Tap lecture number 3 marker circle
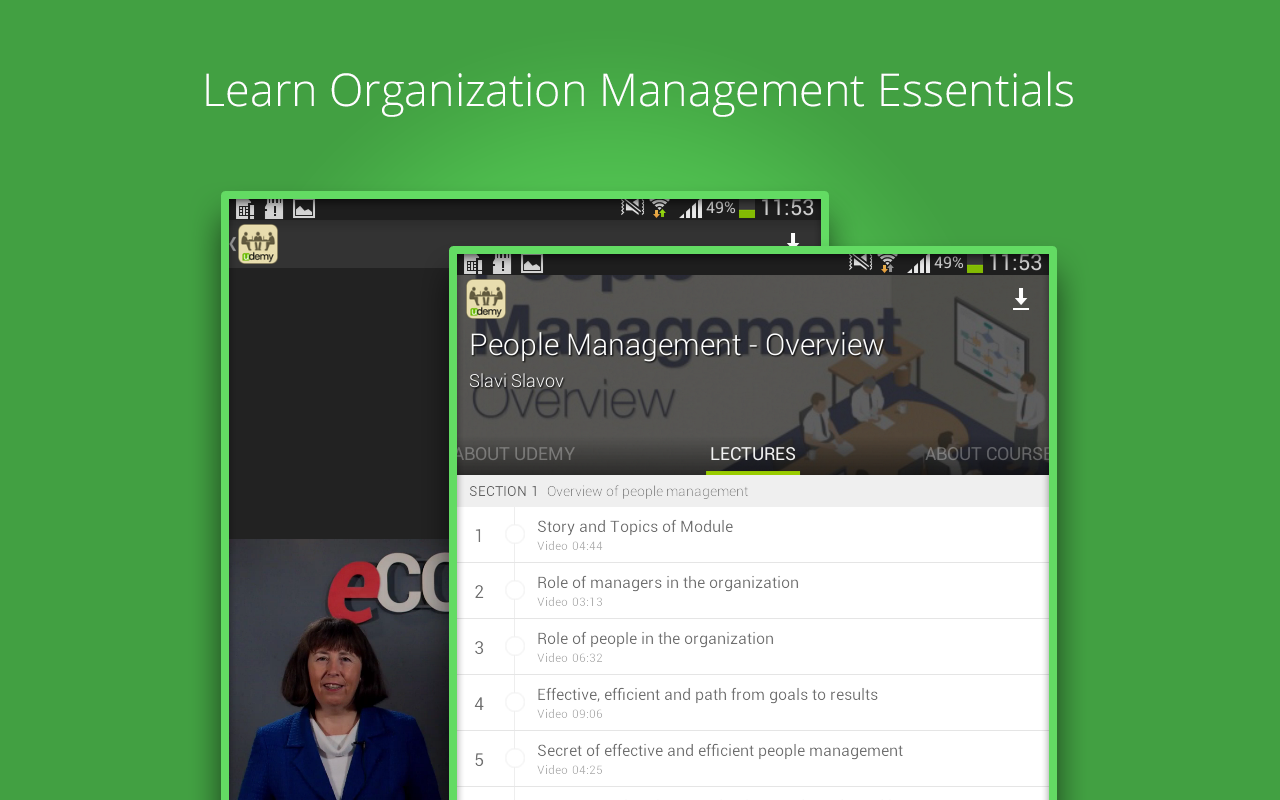The height and width of the screenshot is (800, 1280). tap(515, 647)
